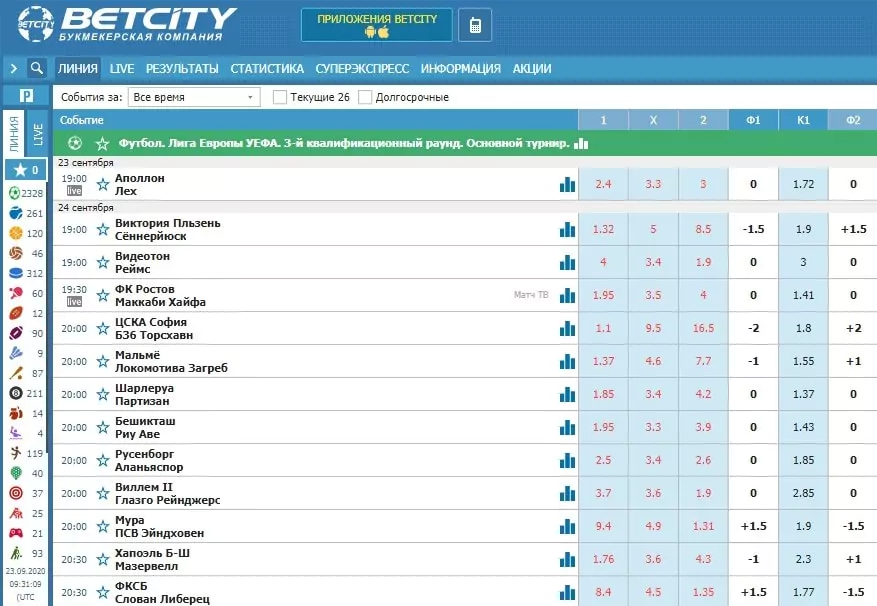Toggle the Долгосрочные checkbox

click(x=365, y=97)
